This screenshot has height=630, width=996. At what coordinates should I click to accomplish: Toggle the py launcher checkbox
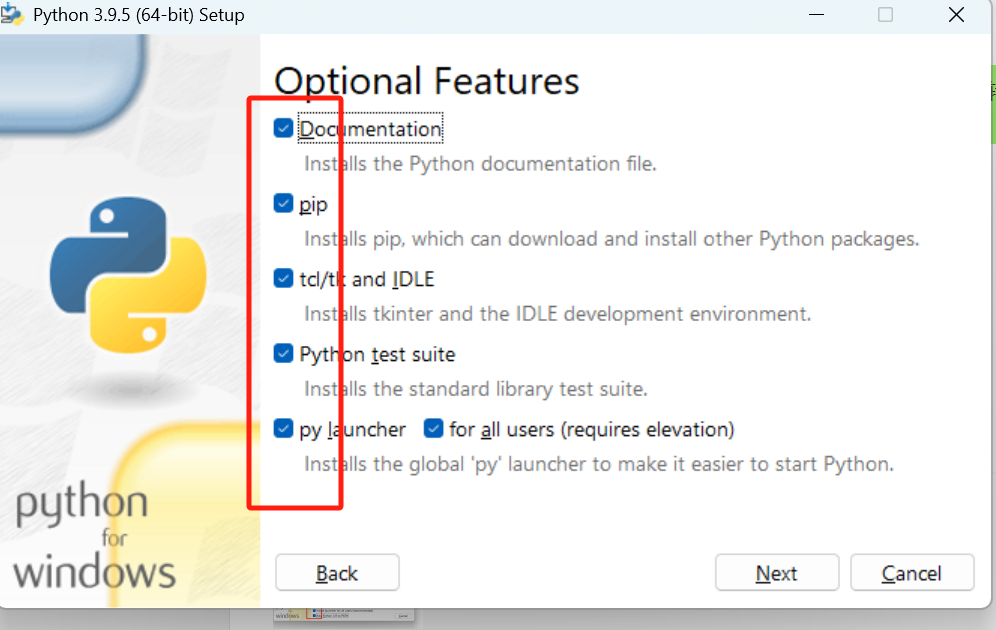283,428
